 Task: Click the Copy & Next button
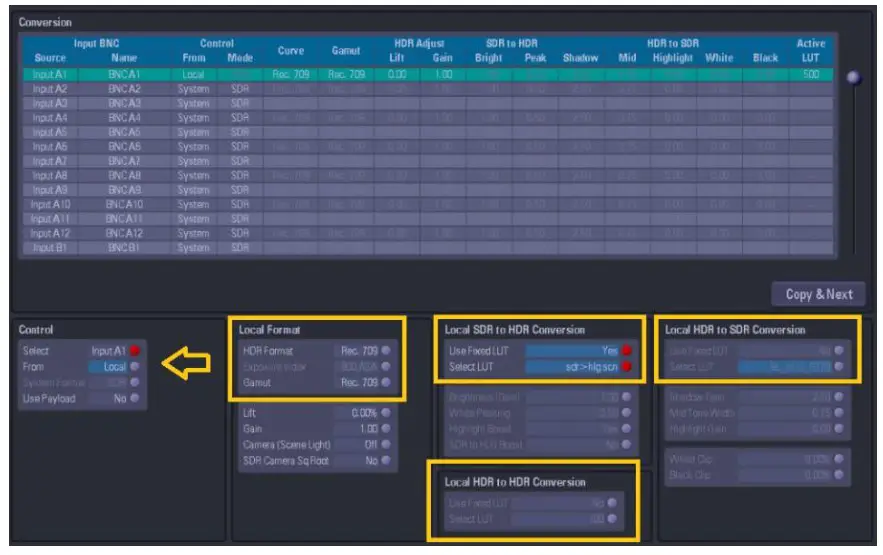[x=818, y=294]
